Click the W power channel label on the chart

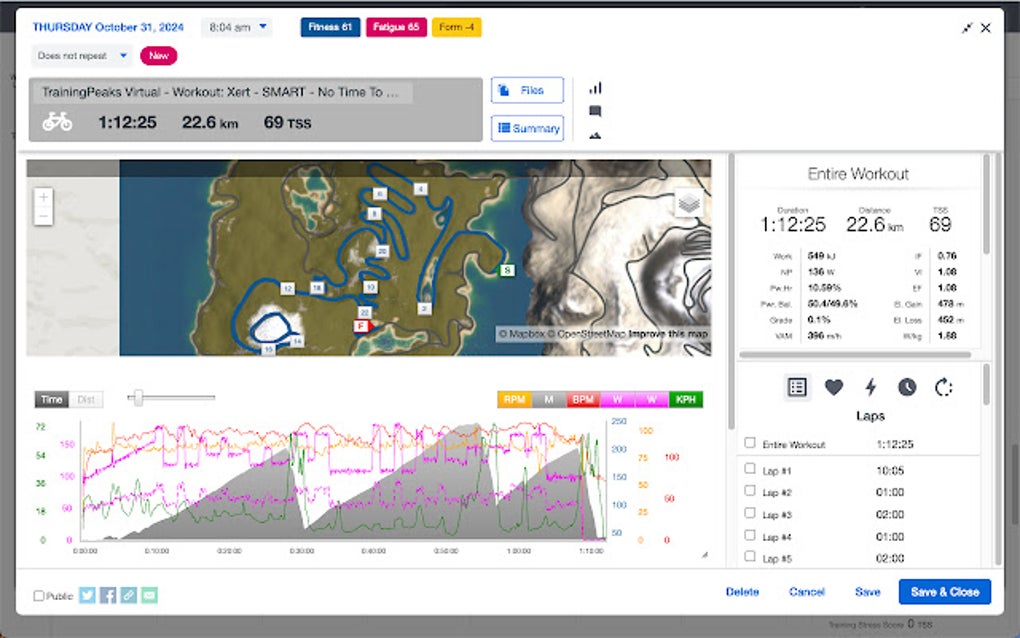617,399
